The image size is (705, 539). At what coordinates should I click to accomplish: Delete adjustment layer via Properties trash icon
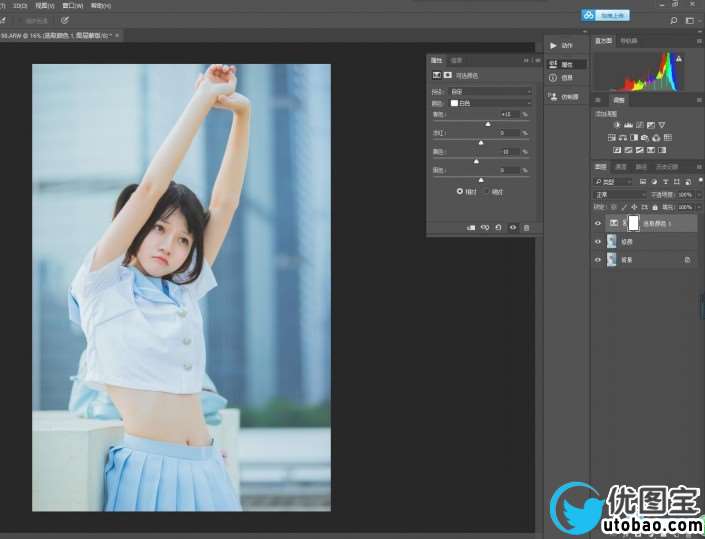click(527, 228)
